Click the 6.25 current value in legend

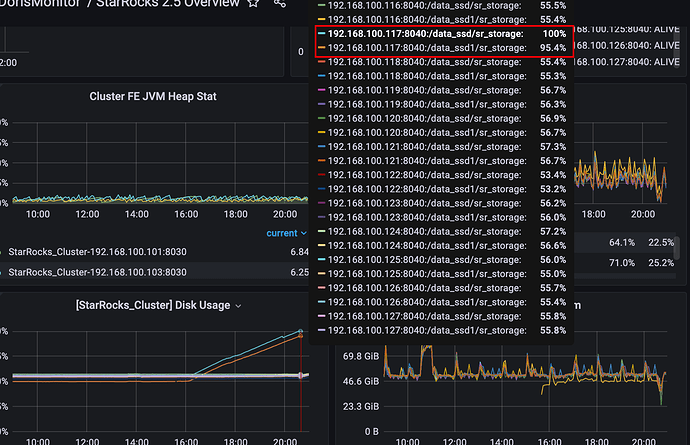coord(299,272)
